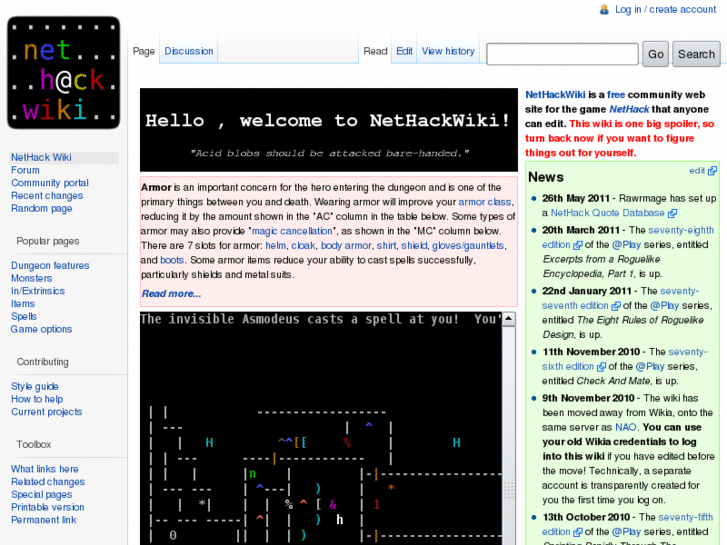This screenshot has height=545, width=727.
Task: Open the Style guide
Action: pos(34,386)
